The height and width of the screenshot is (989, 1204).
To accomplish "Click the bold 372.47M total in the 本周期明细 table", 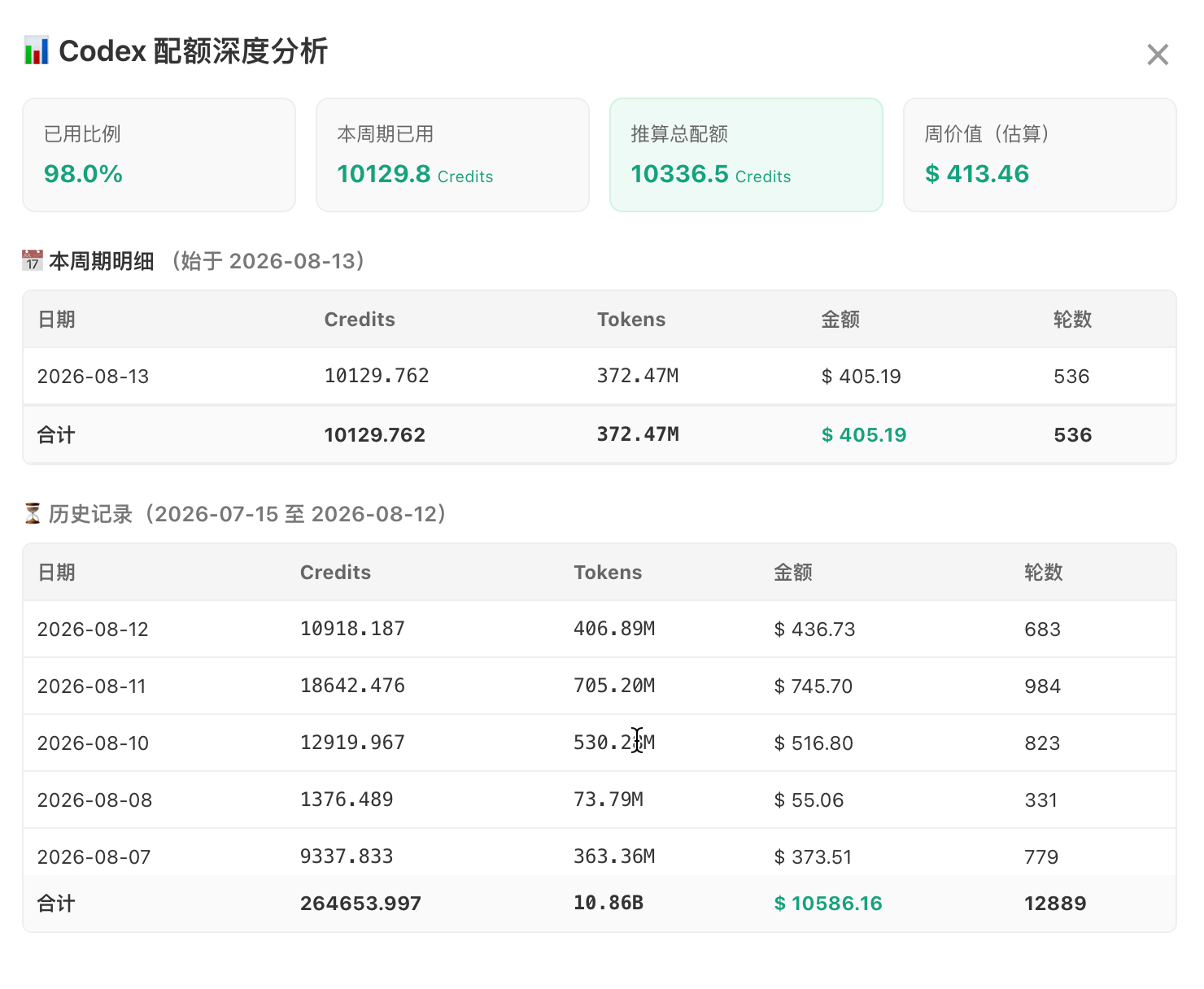I will coord(638,434).
